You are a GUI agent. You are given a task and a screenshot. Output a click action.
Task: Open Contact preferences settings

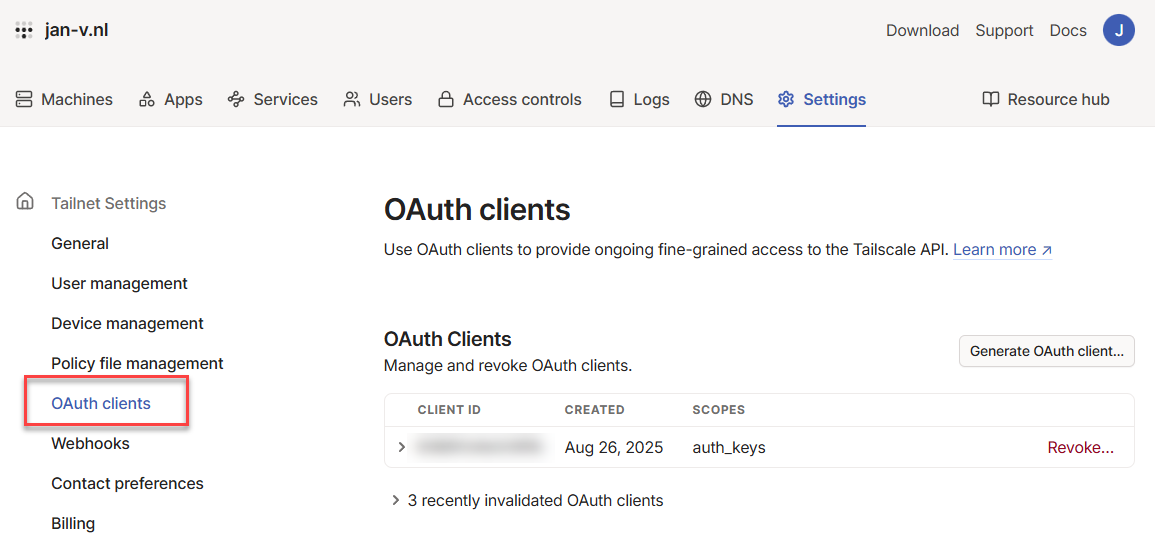click(127, 483)
